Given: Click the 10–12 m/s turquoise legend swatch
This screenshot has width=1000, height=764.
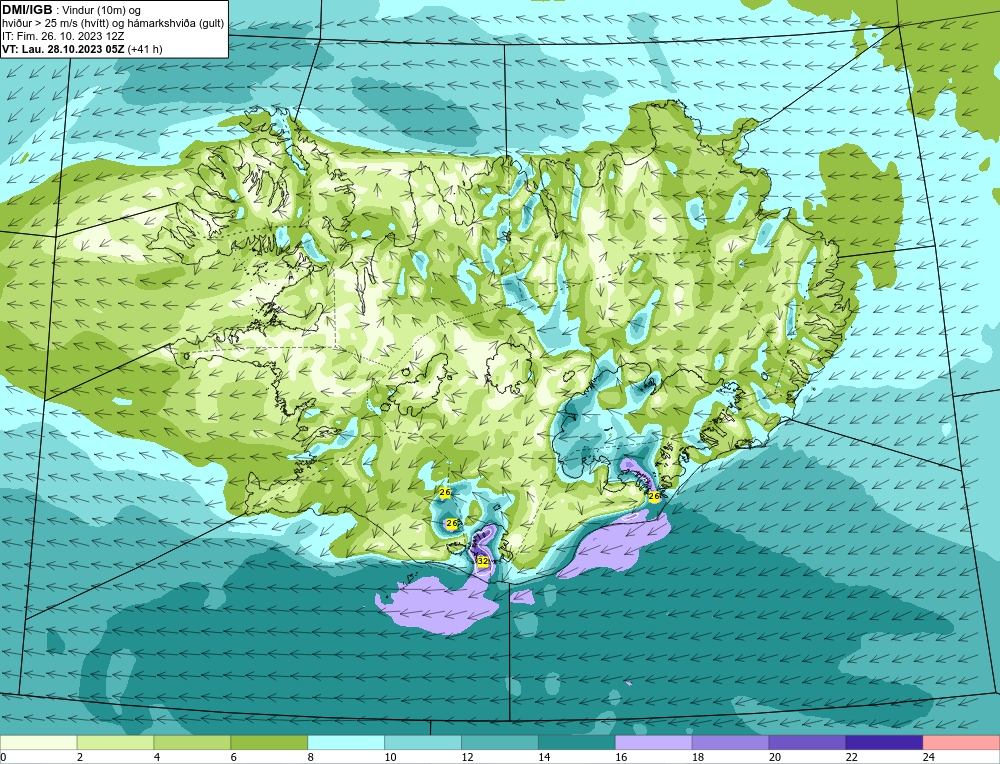Looking at the screenshot, I should pos(423,743).
